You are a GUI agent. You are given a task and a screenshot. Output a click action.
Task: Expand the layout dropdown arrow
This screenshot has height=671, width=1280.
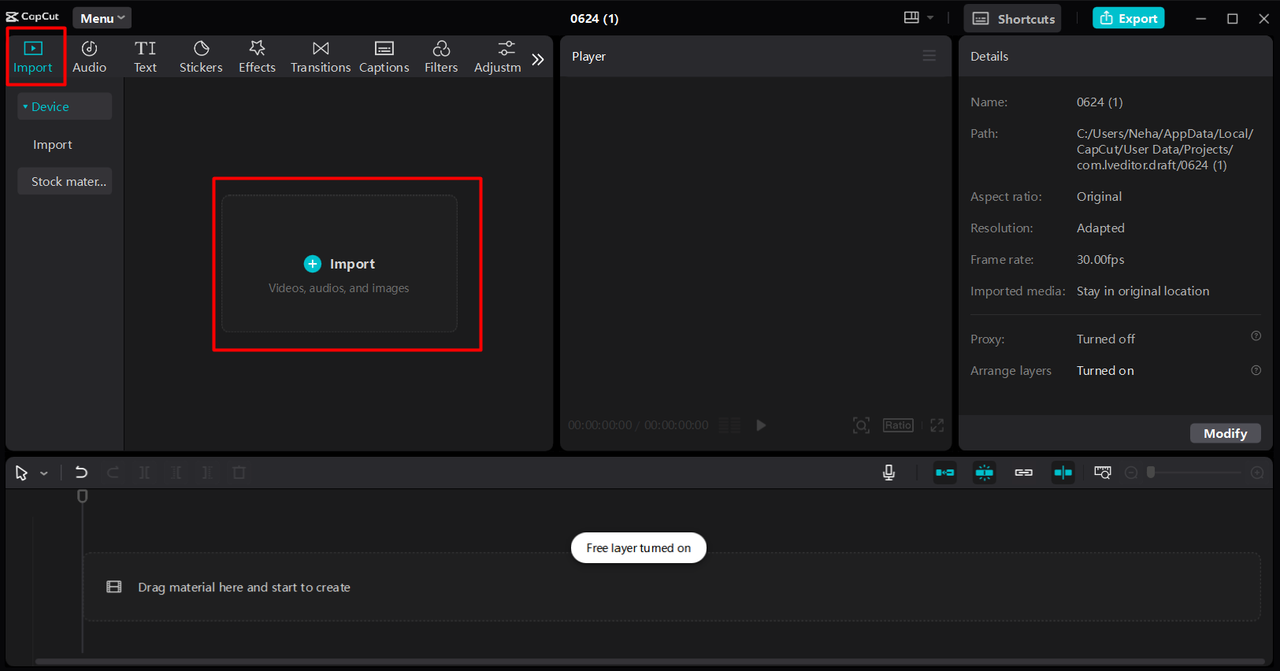pos(930,18)
